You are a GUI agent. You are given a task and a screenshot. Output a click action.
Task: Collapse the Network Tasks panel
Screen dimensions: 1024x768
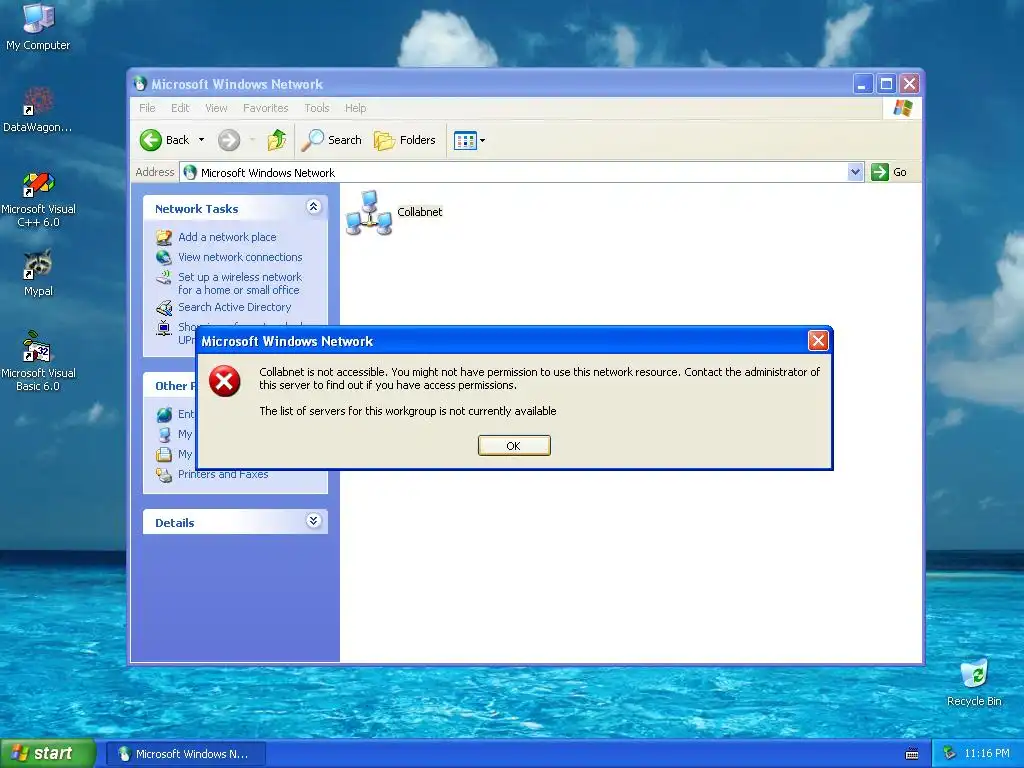pyautogui.click(x=313, y=207)
